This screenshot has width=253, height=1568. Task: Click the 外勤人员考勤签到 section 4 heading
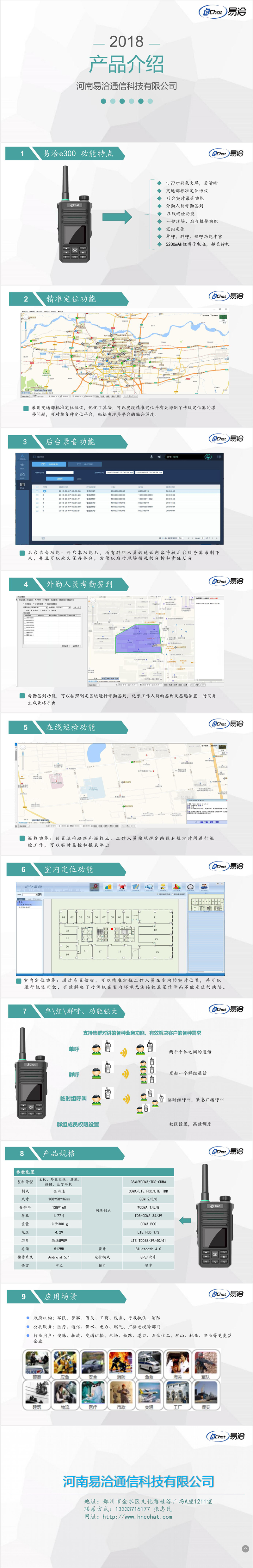(x=80, y=584)
